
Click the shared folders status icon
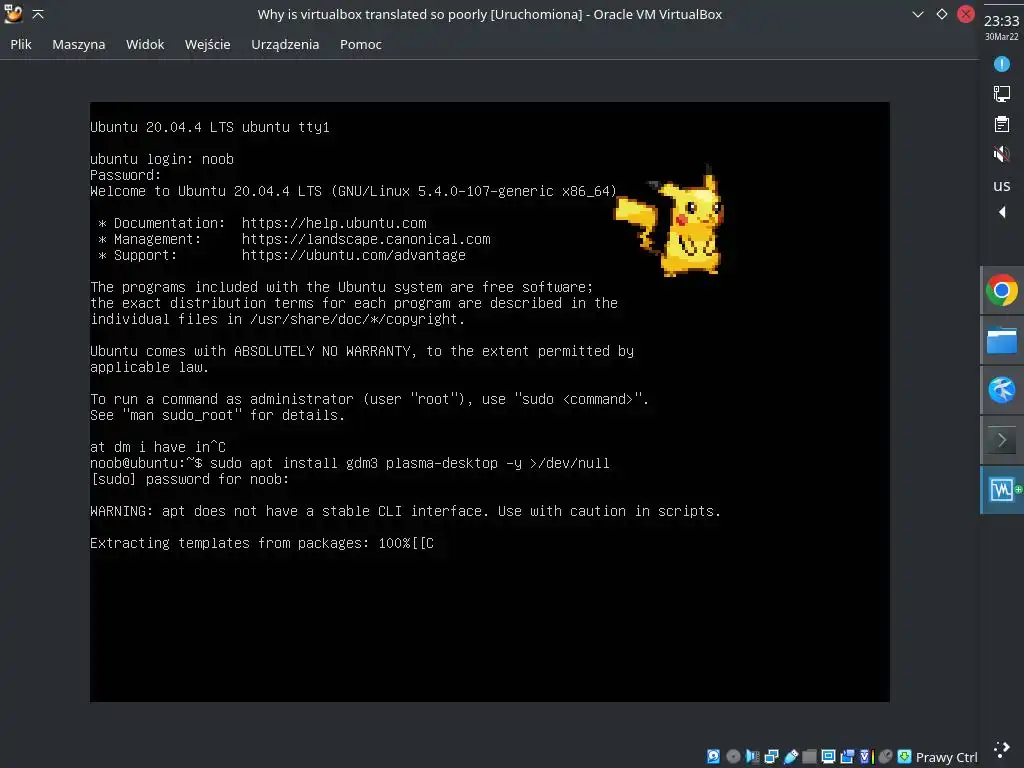pyautogui.click(x=809, y=757)
